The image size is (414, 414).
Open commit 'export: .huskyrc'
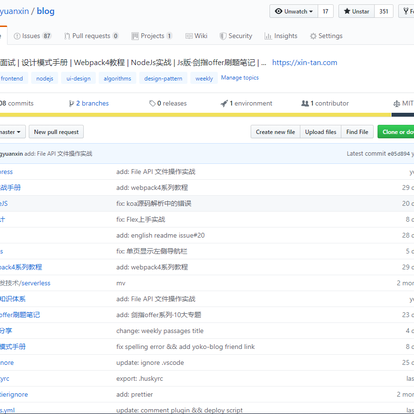click(x=140, y=379)
